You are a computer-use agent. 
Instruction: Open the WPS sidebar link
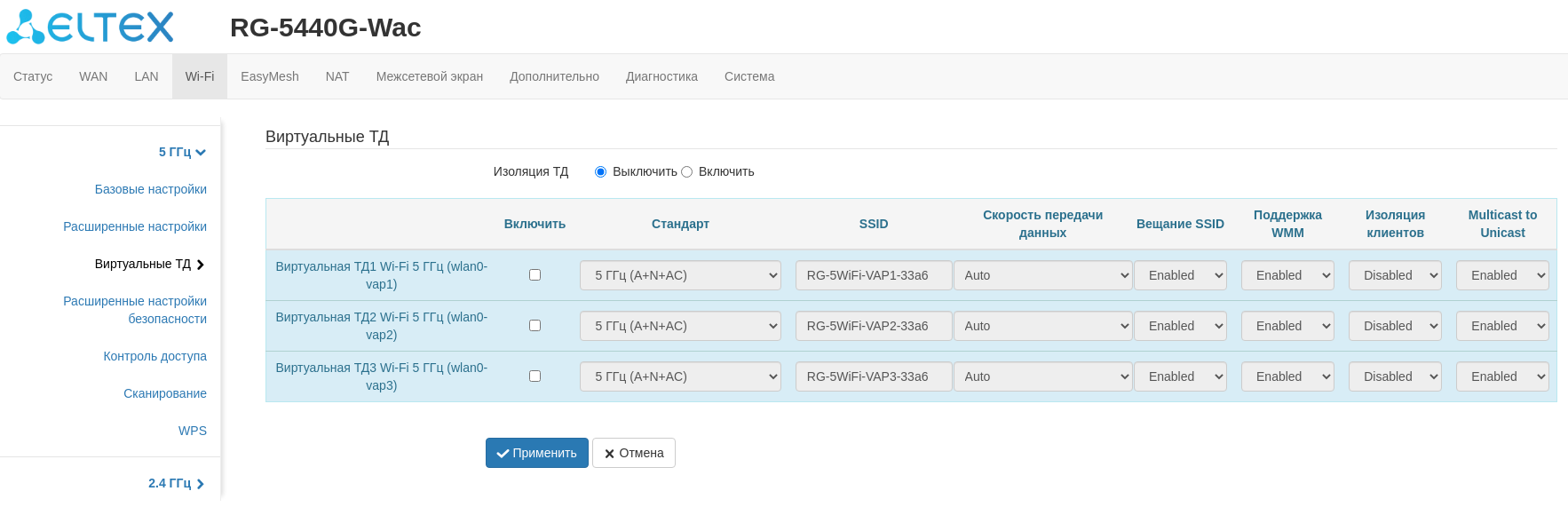click(193, 431)
